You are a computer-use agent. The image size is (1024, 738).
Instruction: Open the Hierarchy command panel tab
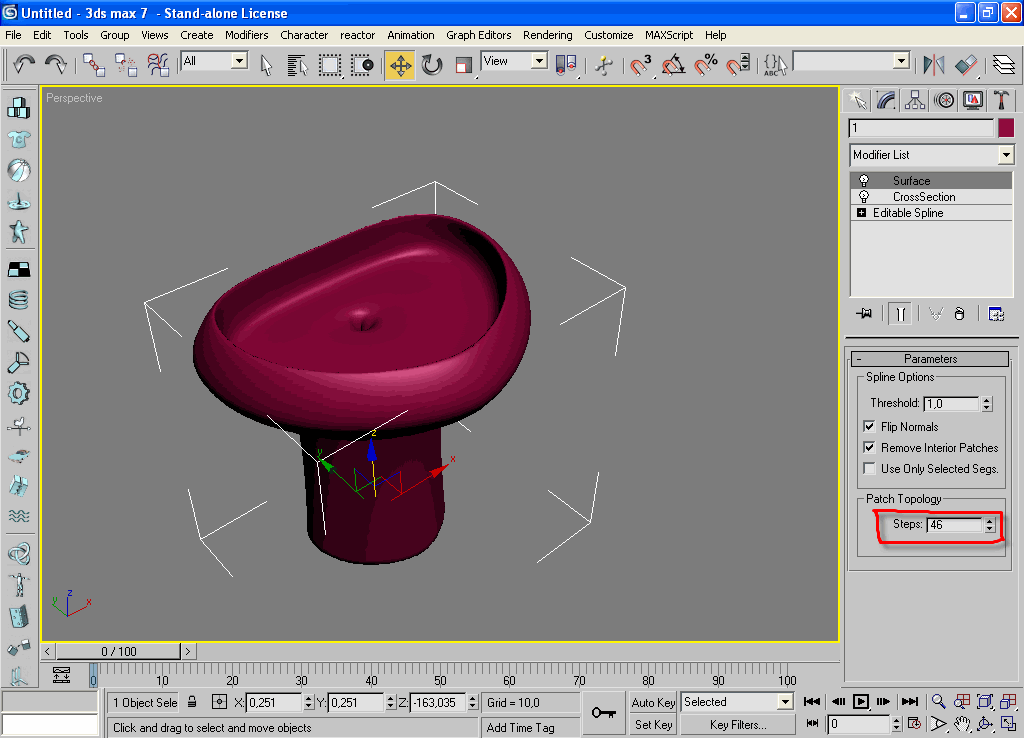[x=914, y=100]
